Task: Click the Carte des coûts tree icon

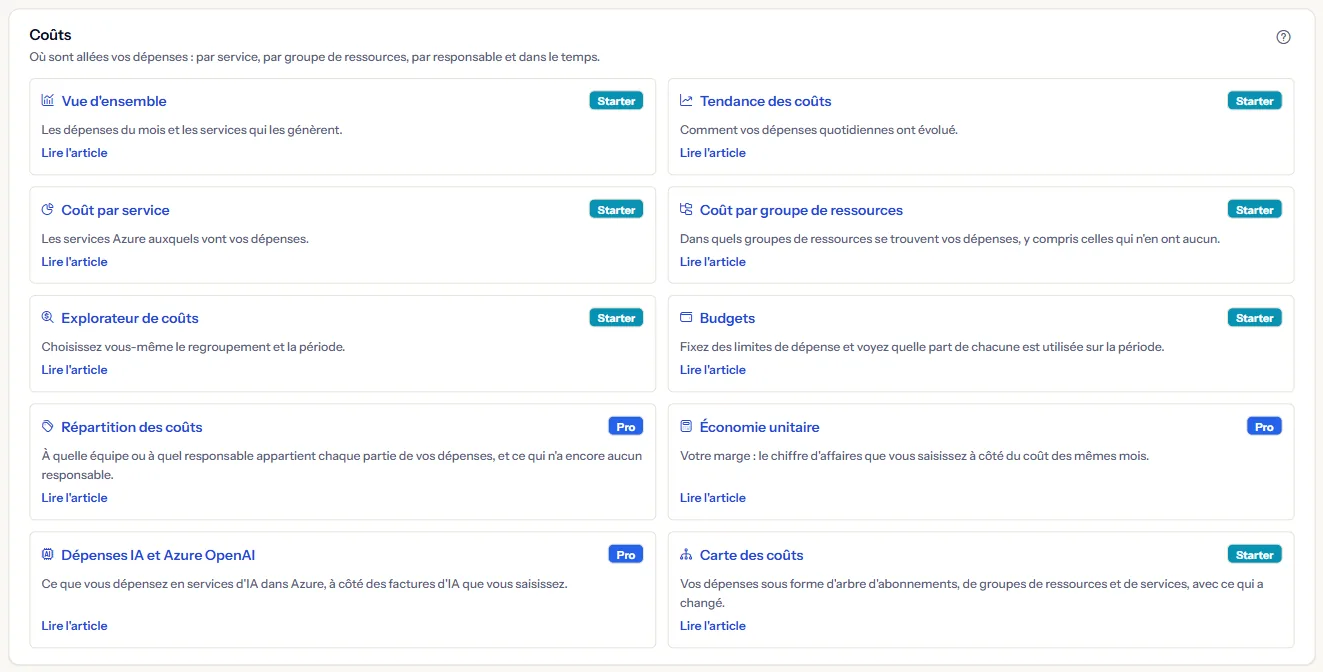Action: coord(686,555)
